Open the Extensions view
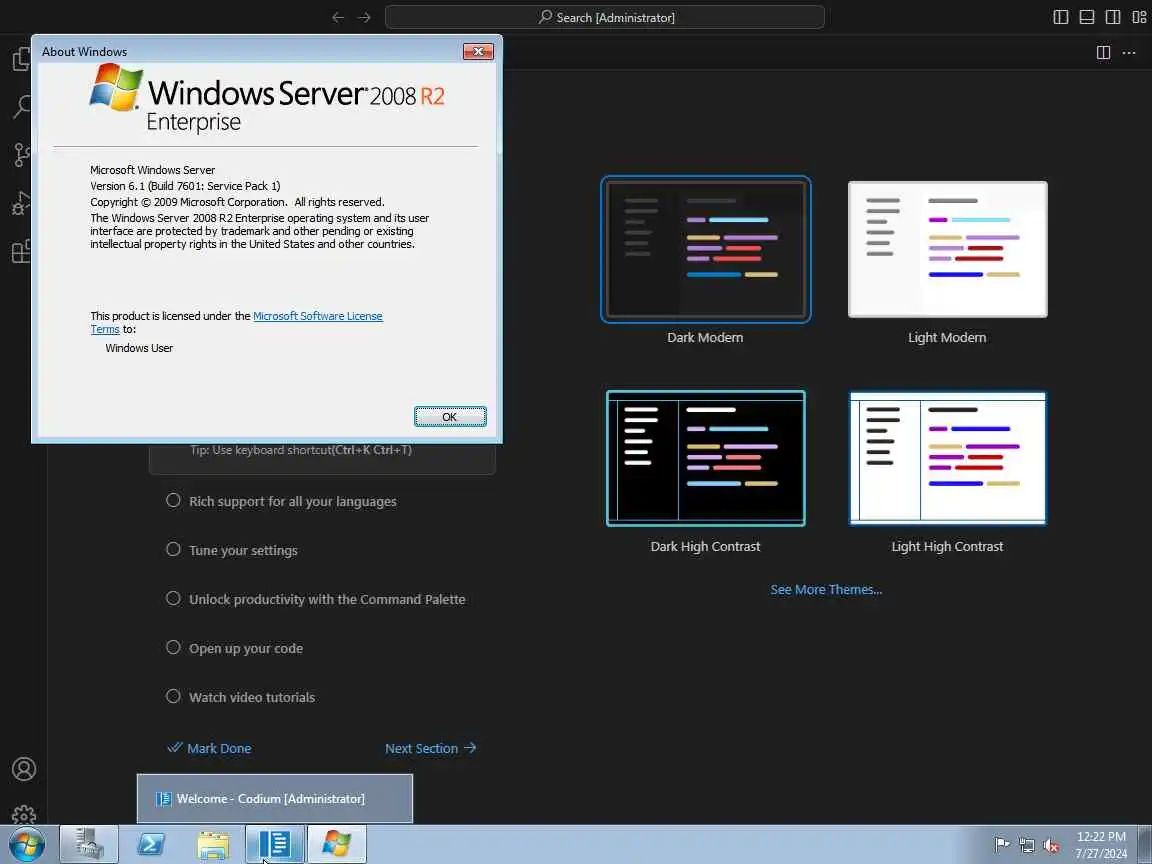Screen dimensions: 1152x864 click(22, 251)
